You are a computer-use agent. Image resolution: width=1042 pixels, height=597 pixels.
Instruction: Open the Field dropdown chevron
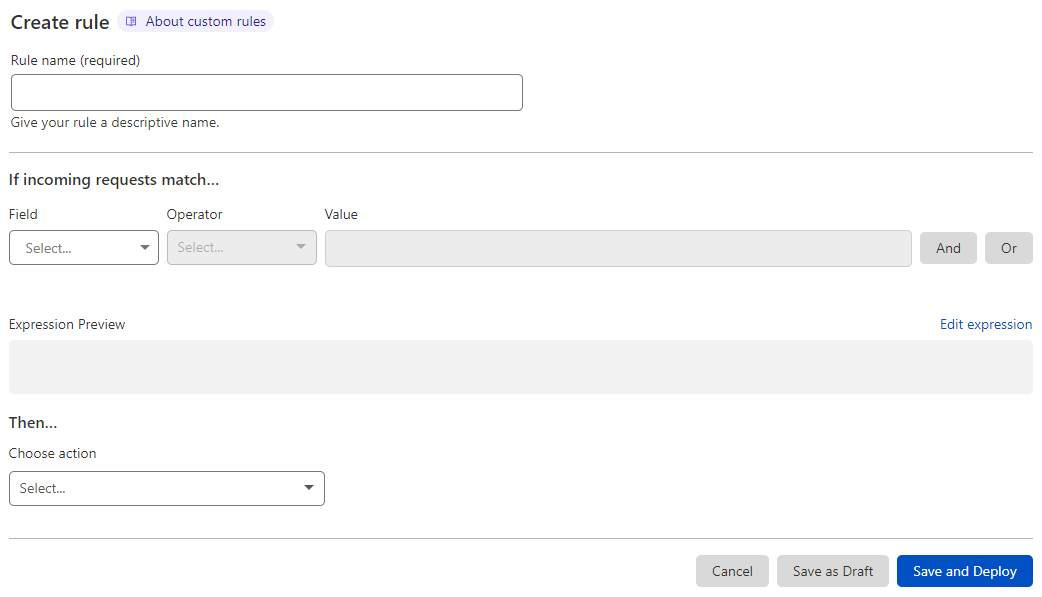tap(145, 247)
